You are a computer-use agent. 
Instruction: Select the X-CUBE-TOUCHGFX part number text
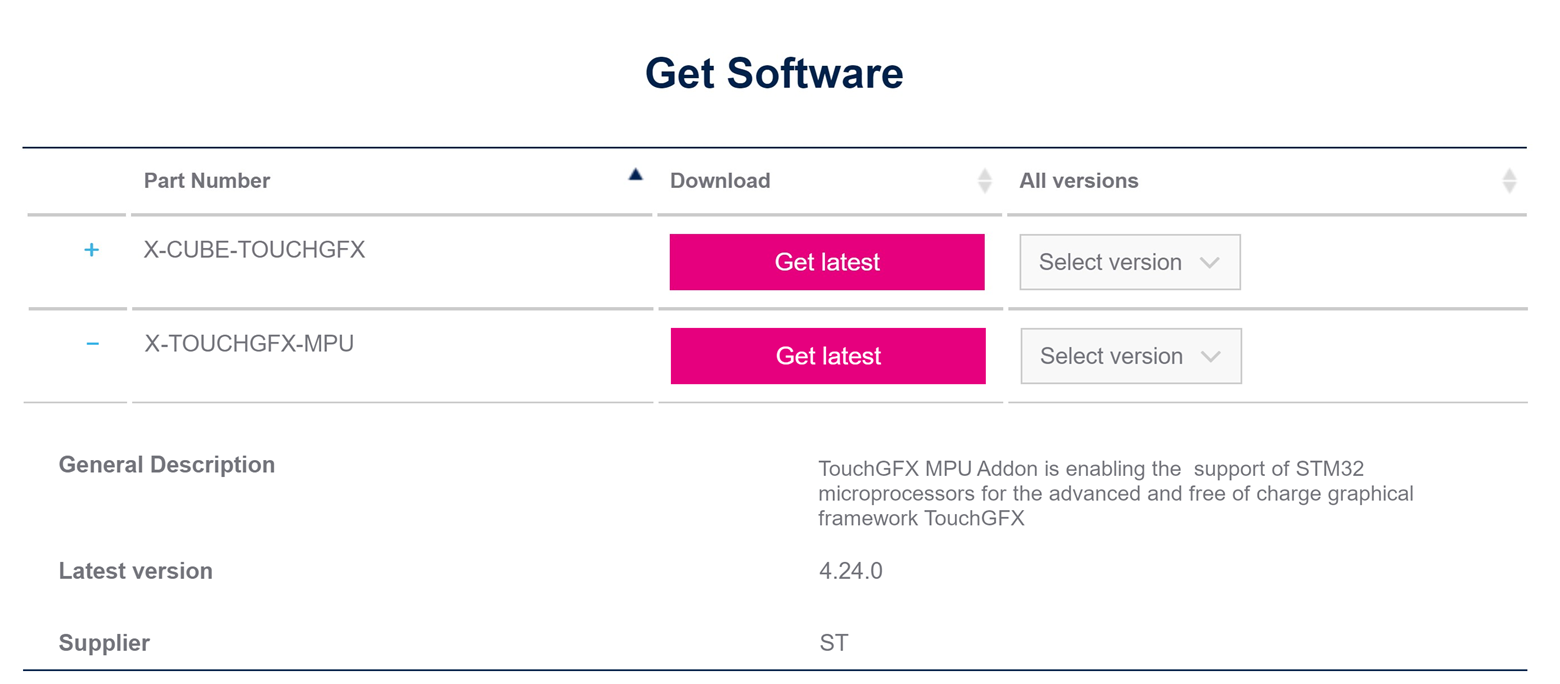[x=255, y=250]
